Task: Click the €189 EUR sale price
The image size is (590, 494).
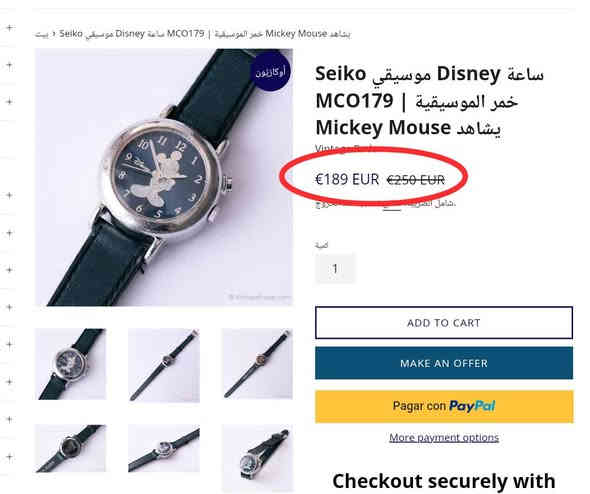Action: pos(347,179)
